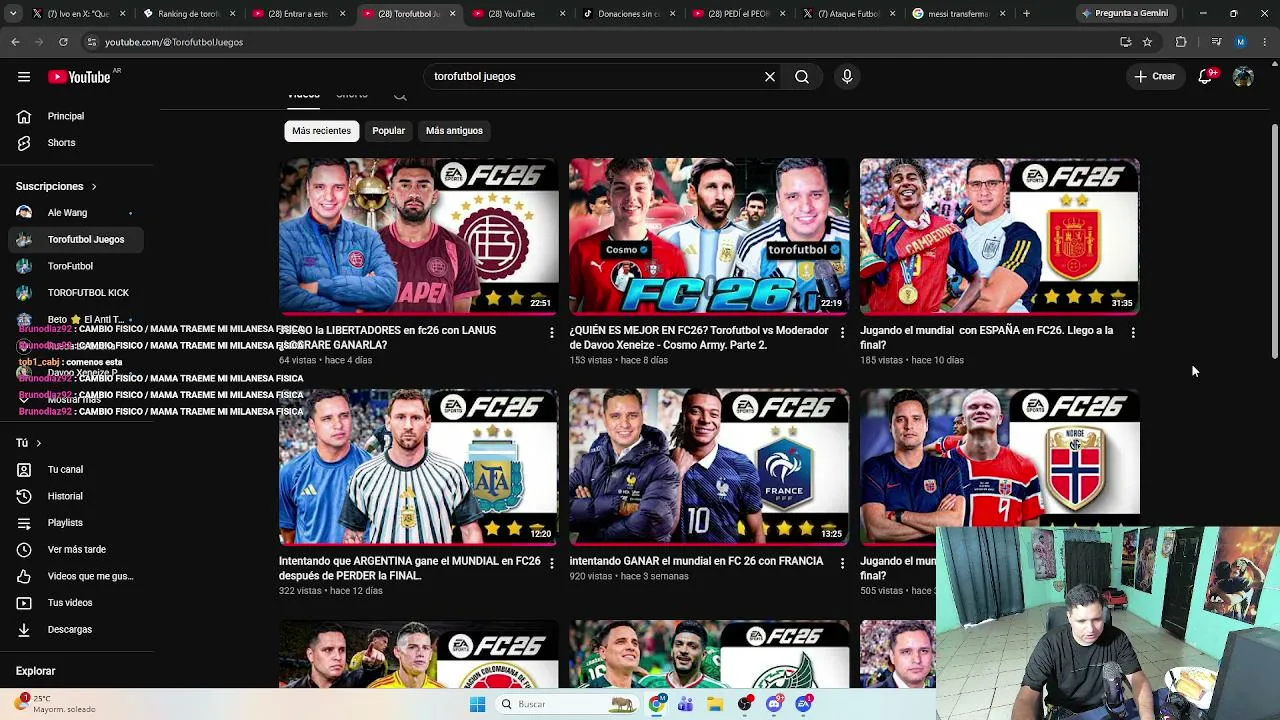Open Chrome extensions puzzle icon
Screen dimensions: 1280x720
[1181, 42]
